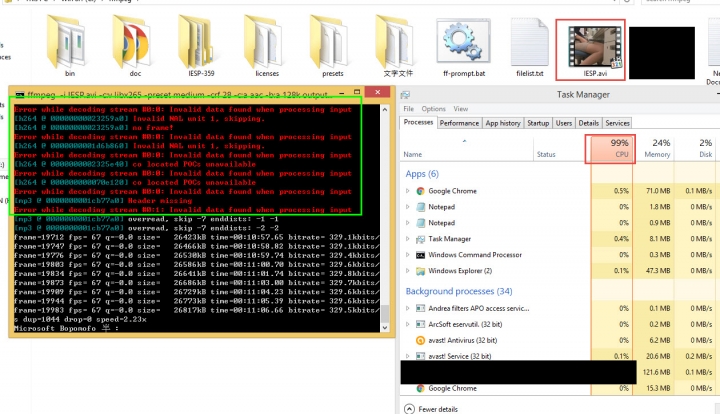The height and width of the screenshot is (414, 720).
Task: Expand the first Notepad row
Action: (x=407, y=207)
